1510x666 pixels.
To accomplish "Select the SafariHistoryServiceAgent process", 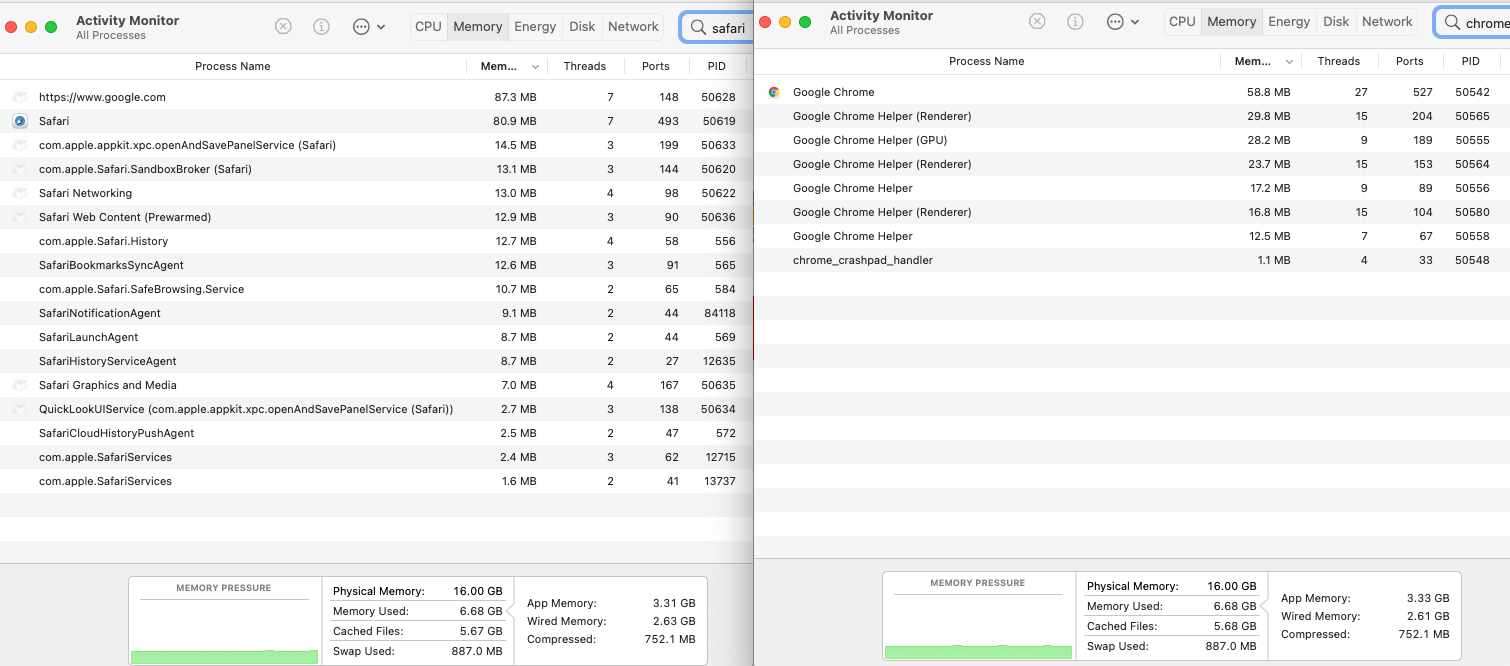I will click(x=376, y=361).
